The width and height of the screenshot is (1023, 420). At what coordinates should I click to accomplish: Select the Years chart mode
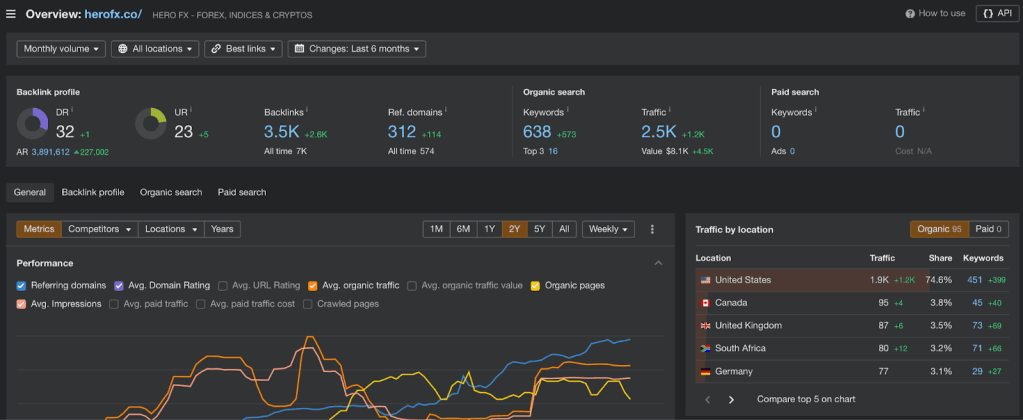pyautogui.click(x=222, y=229)
